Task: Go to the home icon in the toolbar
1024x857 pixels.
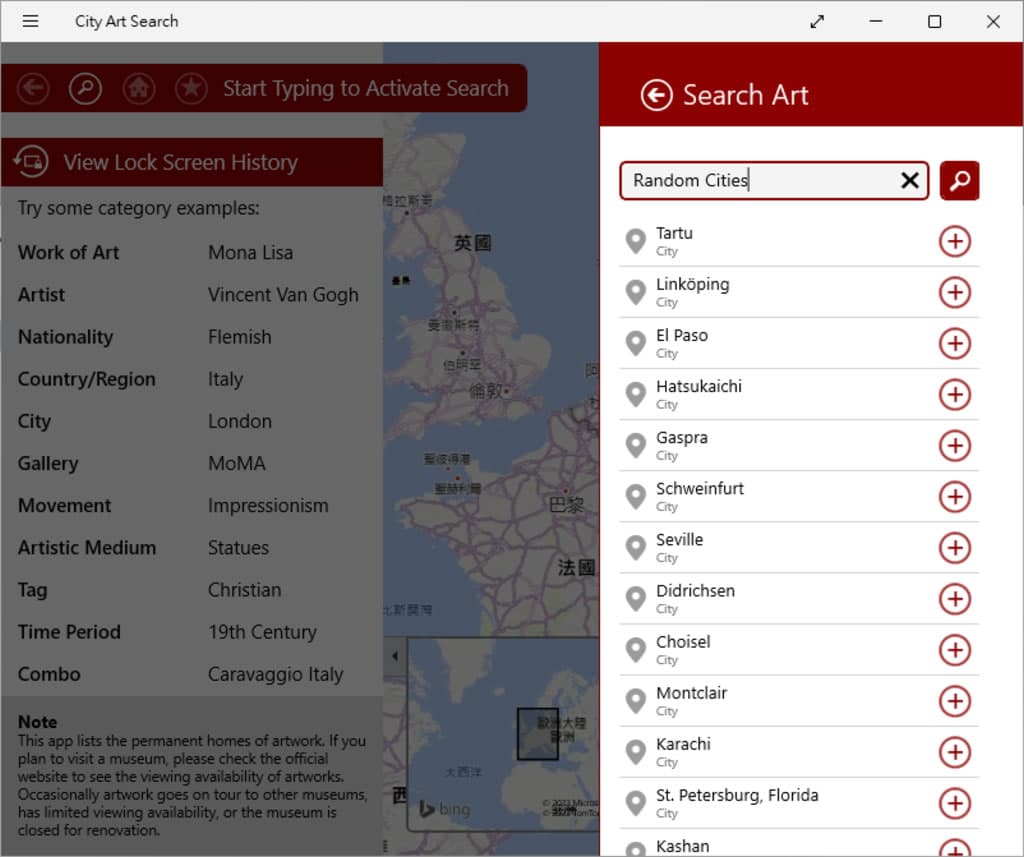Action: click(x=138, y=88)
